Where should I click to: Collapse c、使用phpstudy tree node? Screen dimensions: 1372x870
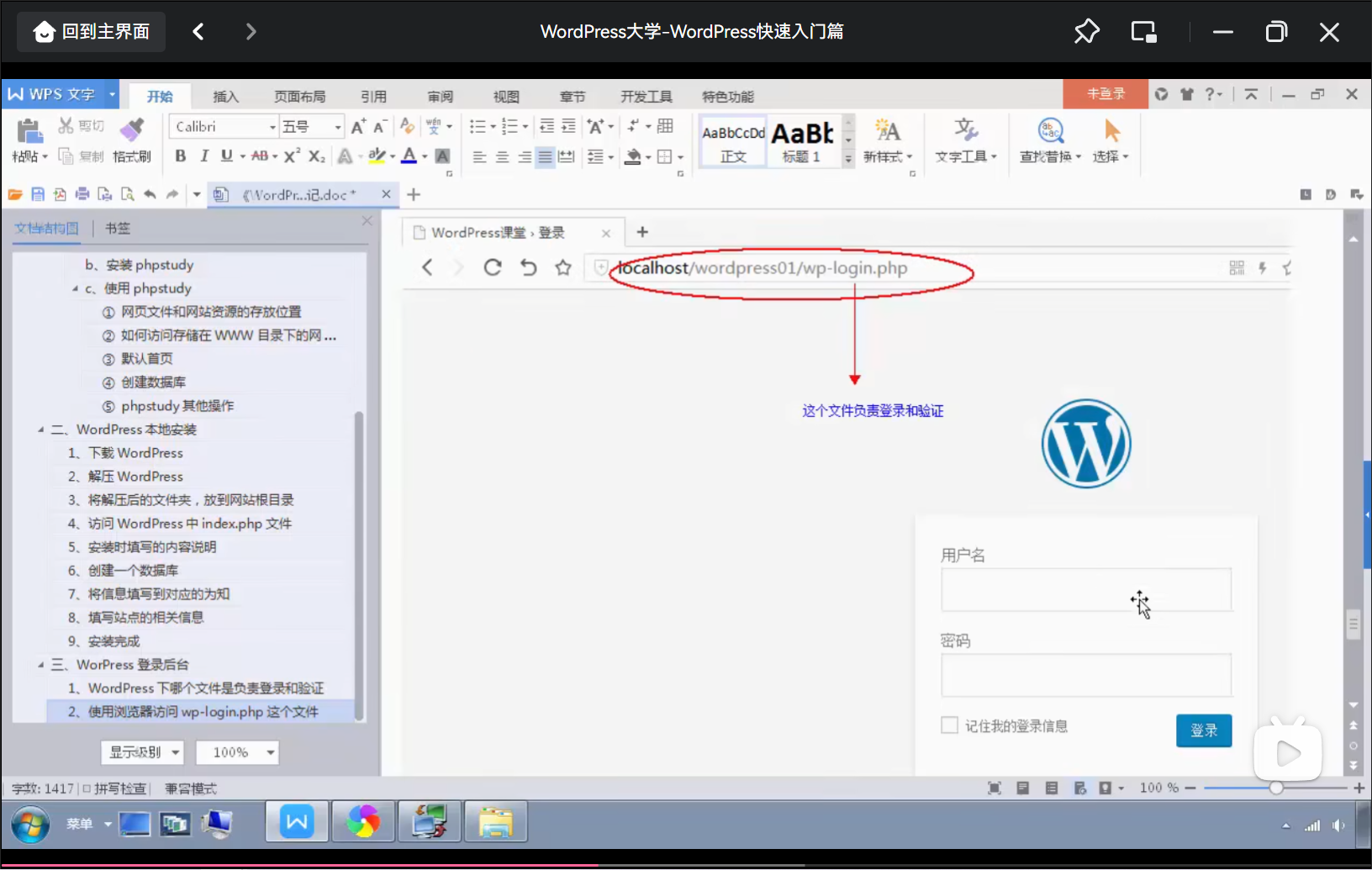pos(75,288)
